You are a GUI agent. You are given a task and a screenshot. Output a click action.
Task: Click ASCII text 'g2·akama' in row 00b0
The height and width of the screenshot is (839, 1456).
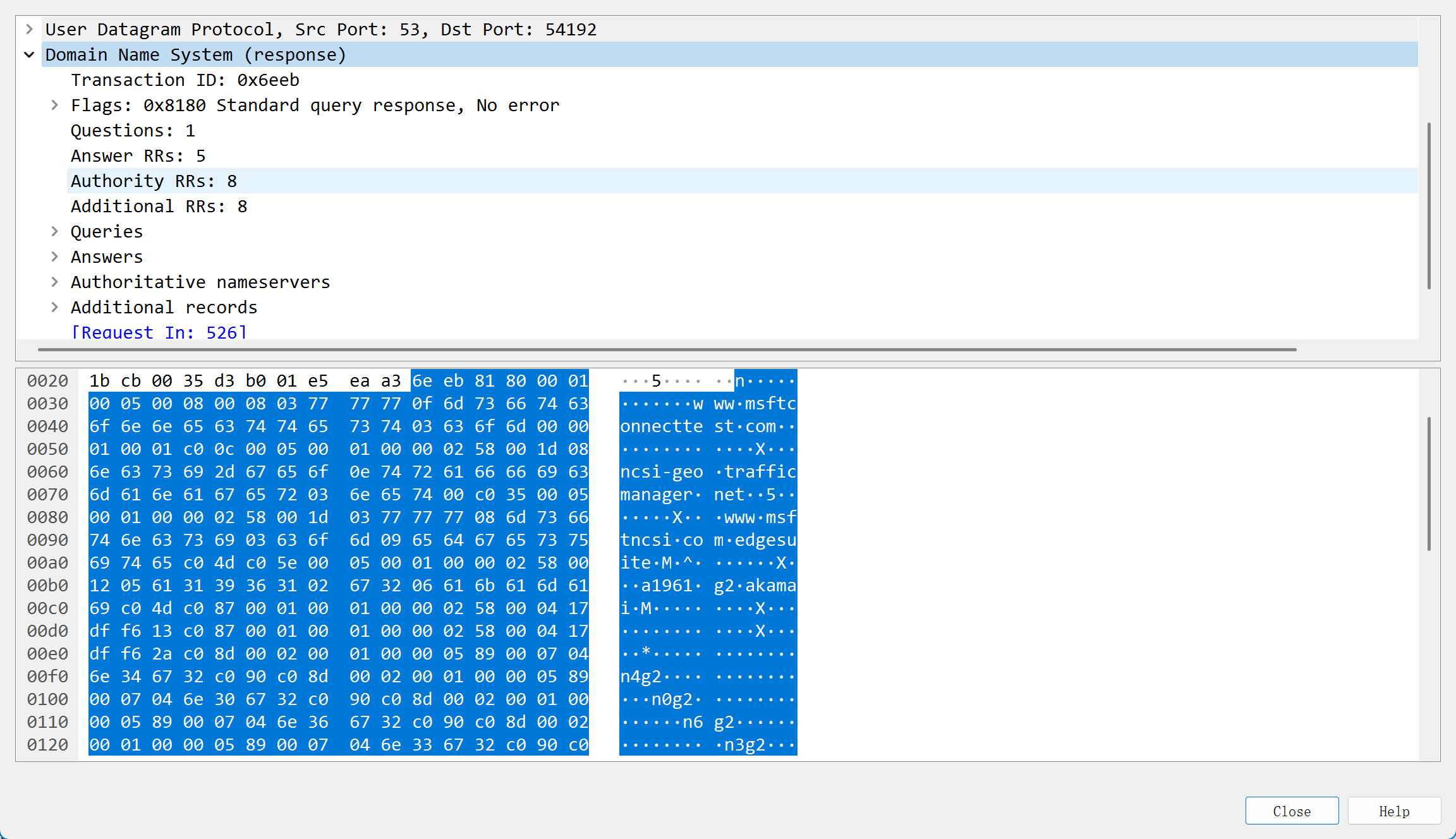pos(755,585)
